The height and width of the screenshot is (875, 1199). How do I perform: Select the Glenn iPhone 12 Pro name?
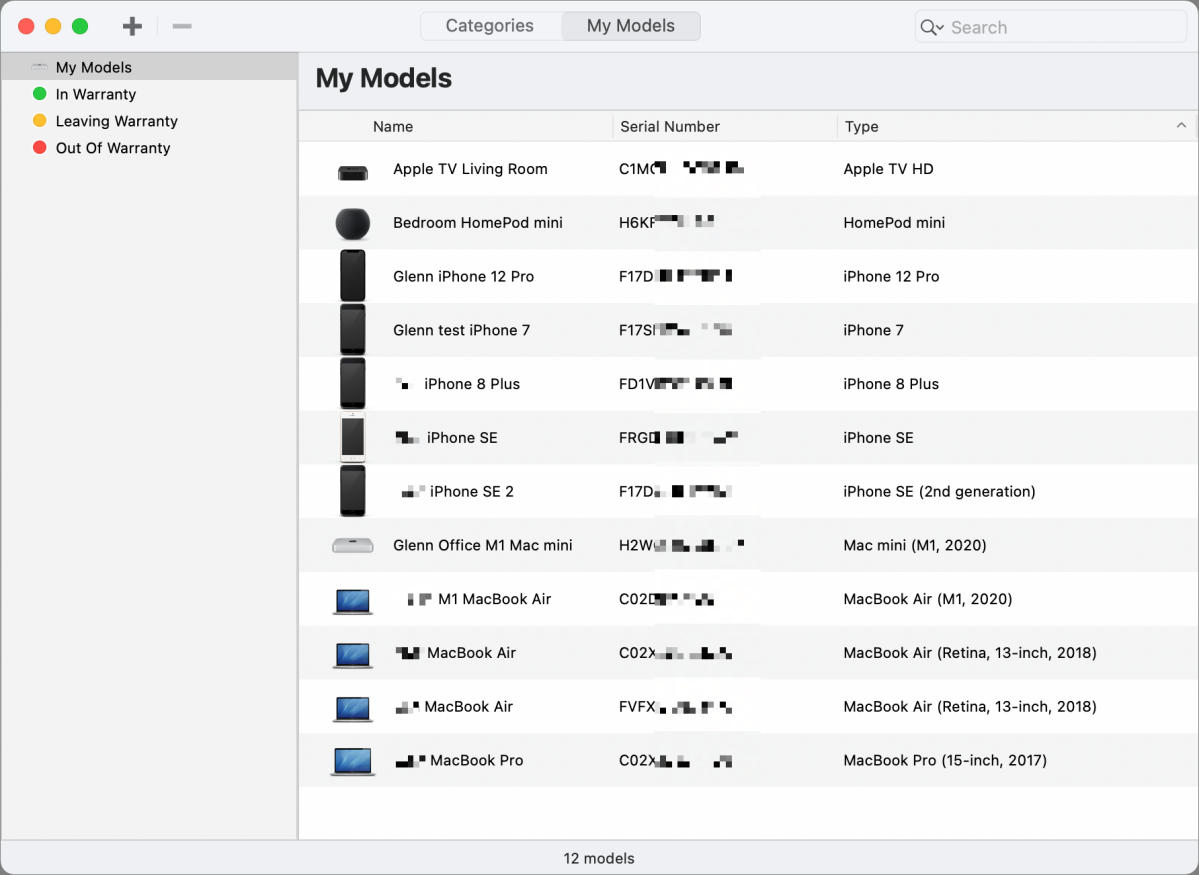(x=463, y=276)
